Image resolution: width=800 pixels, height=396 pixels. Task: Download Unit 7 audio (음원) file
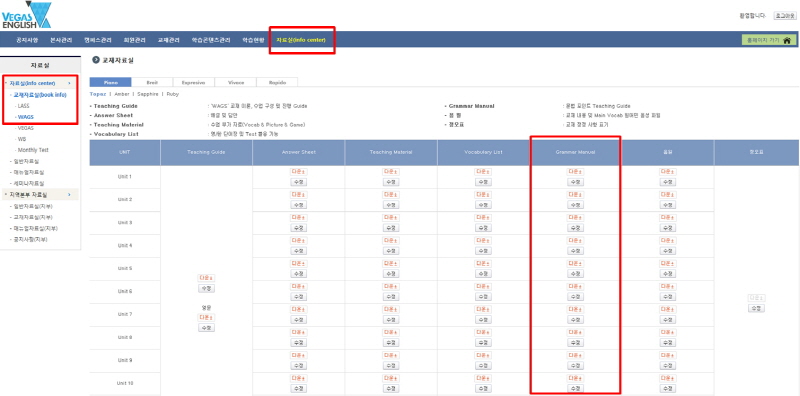668,309
